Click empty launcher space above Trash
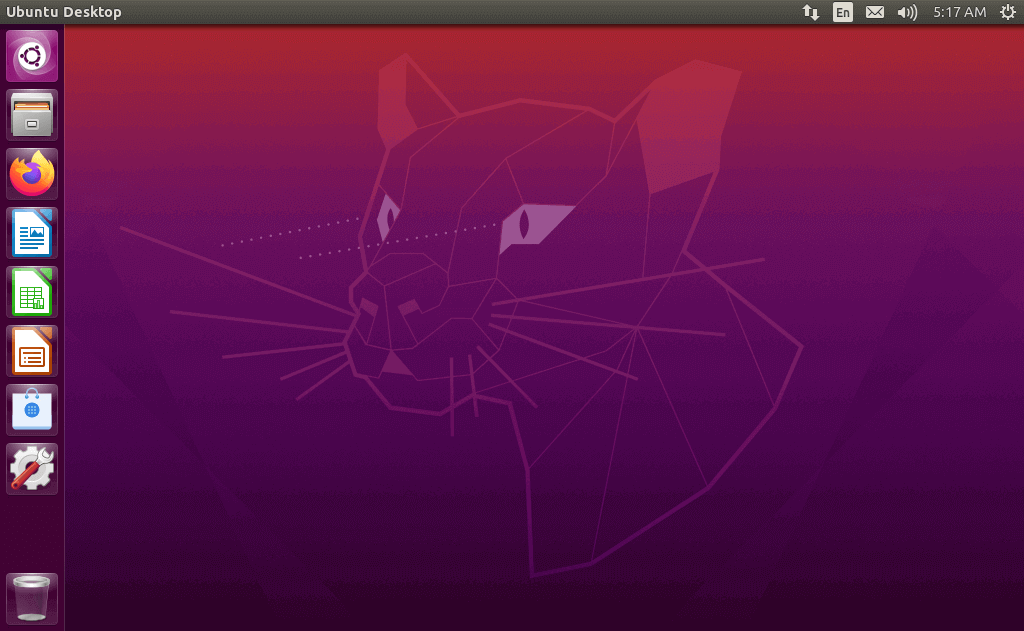Viewport: 1024px width, 631px height. [32, 530]
